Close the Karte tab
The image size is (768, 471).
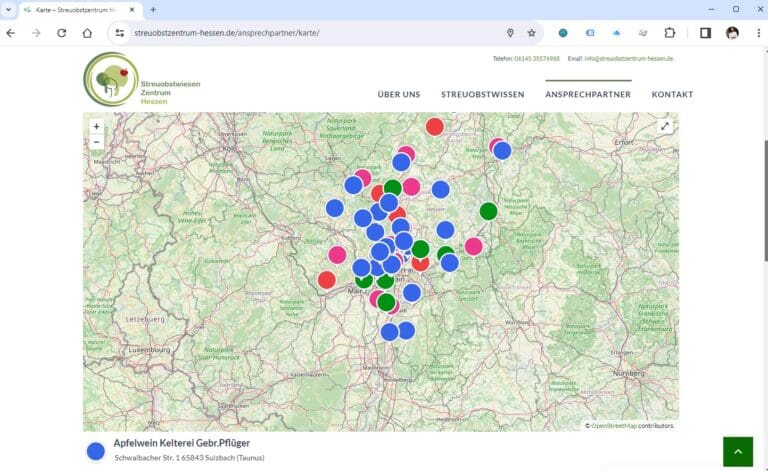(x=132, y=9)
